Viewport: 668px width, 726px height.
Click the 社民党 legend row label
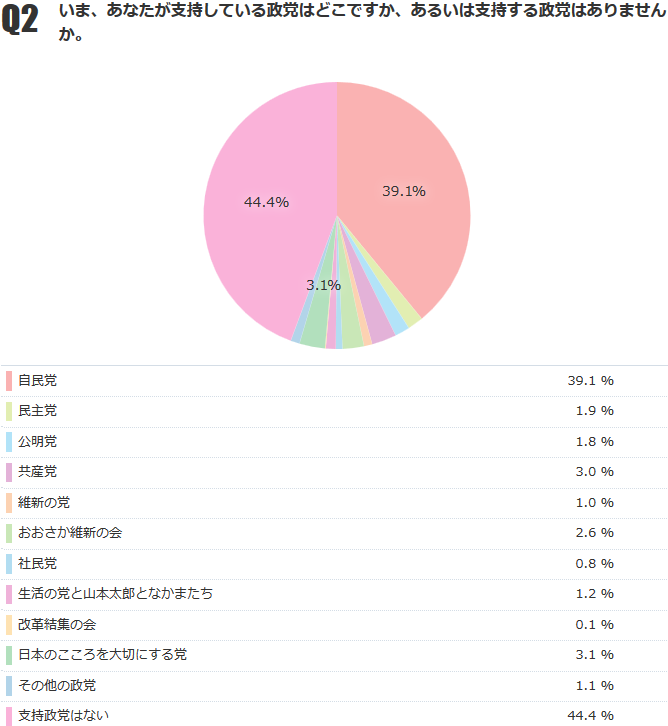click(x=38, y=563)
